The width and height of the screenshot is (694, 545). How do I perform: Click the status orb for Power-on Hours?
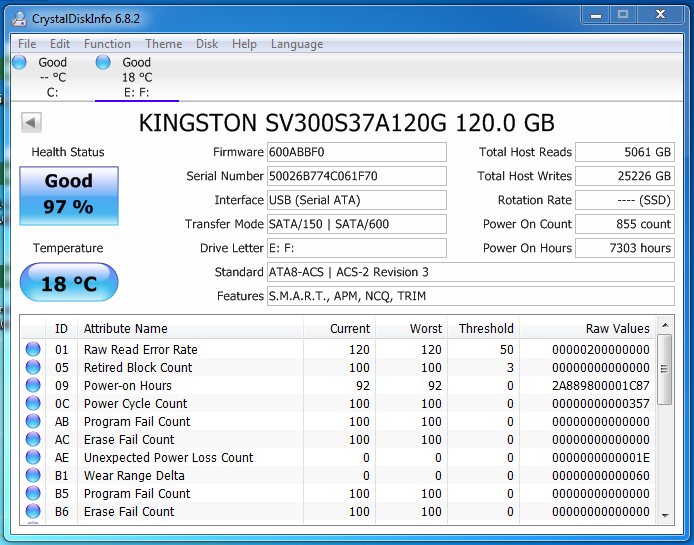pyautogui.click(x=33, y=385)
